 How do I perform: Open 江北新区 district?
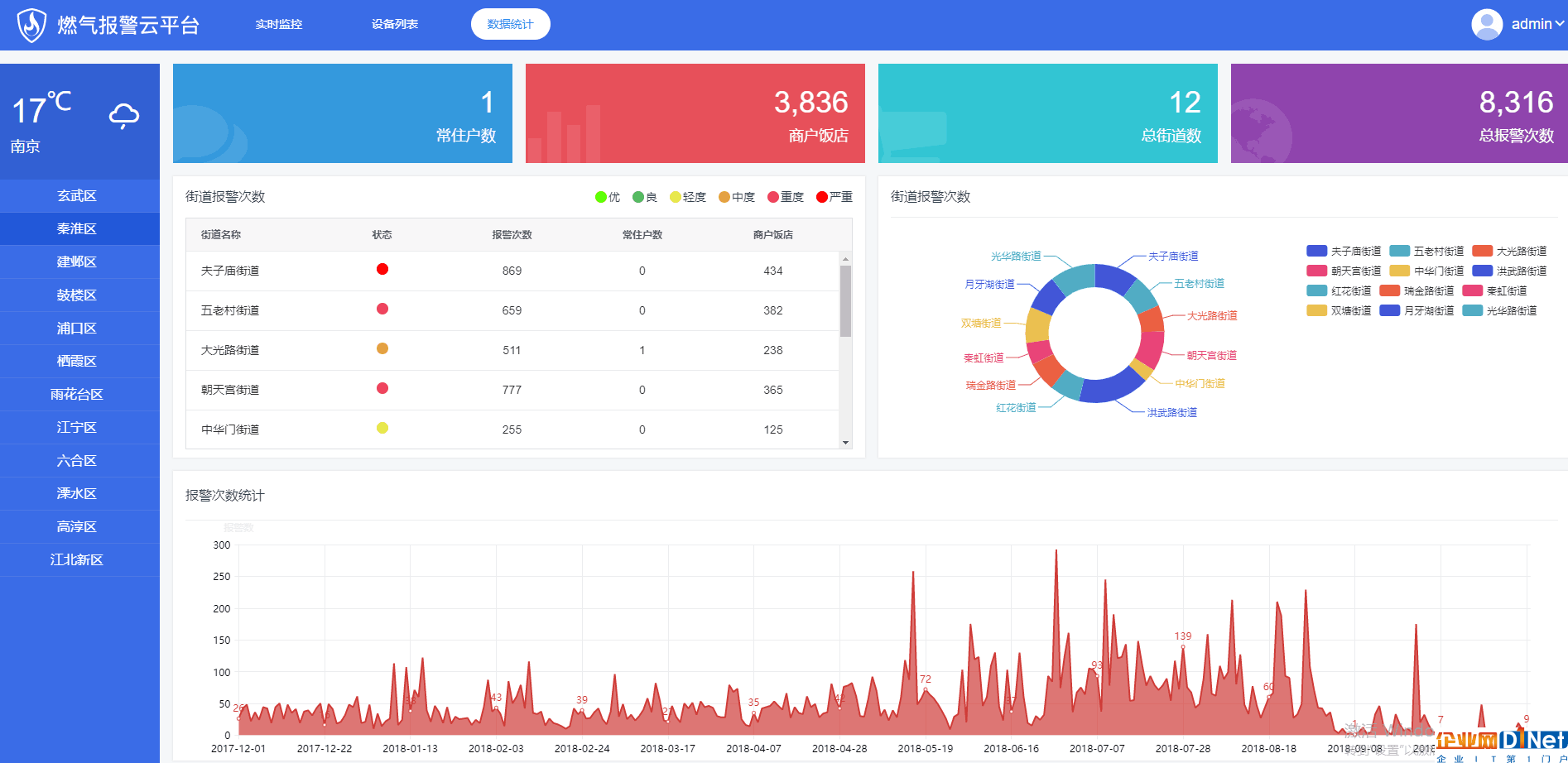tap(79, 560)
